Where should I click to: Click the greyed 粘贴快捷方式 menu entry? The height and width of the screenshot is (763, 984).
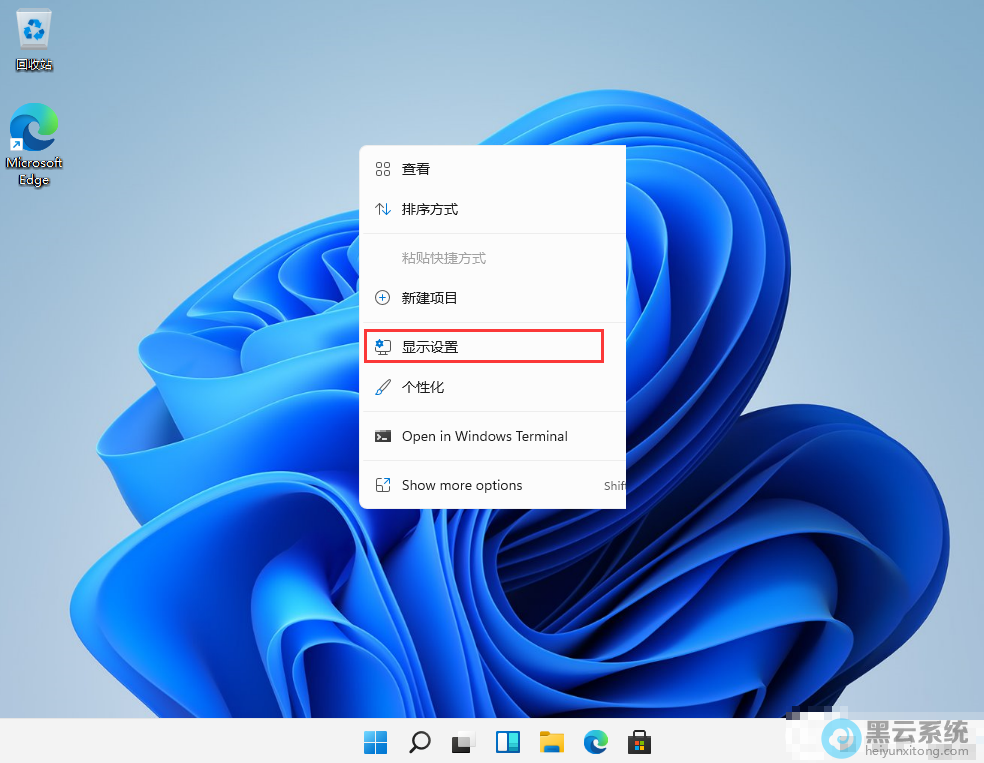tap(444, 258)
